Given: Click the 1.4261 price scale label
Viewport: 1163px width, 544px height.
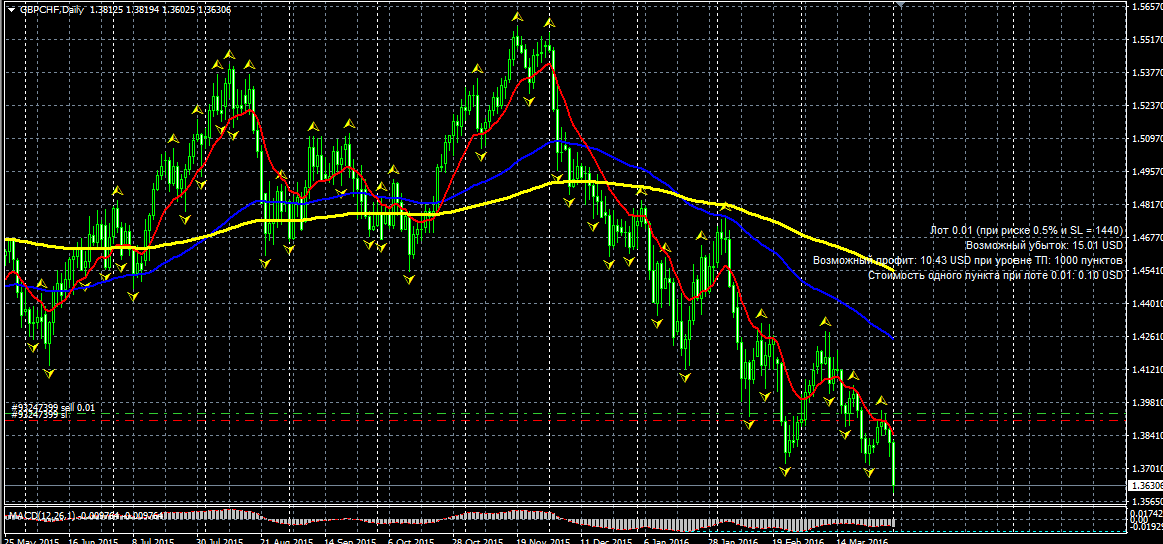Looking at the screenshot, I should 1147,336.
